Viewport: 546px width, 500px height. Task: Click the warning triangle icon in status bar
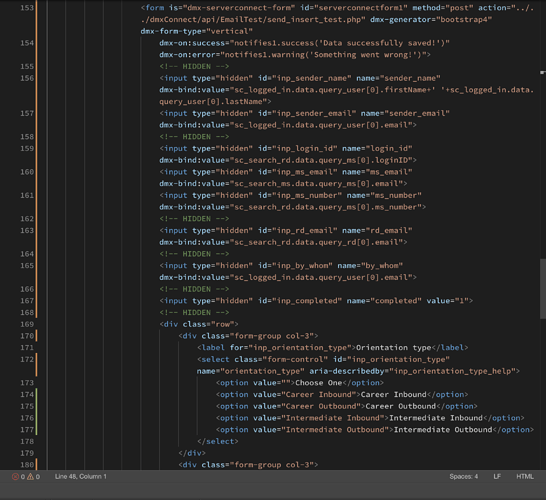coord(30,477)
